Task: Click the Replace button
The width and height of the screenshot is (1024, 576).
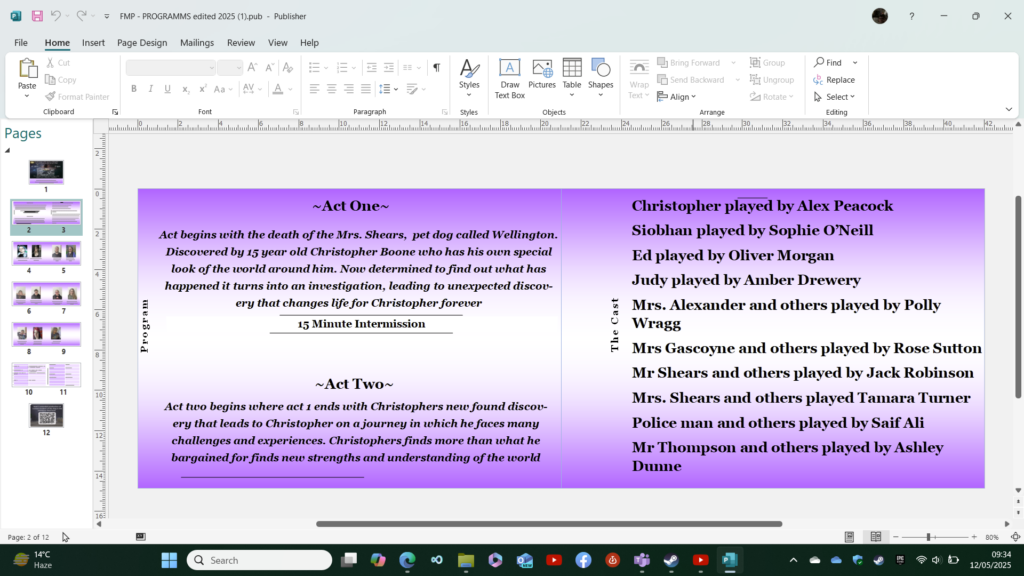Action: click(834, 80)
